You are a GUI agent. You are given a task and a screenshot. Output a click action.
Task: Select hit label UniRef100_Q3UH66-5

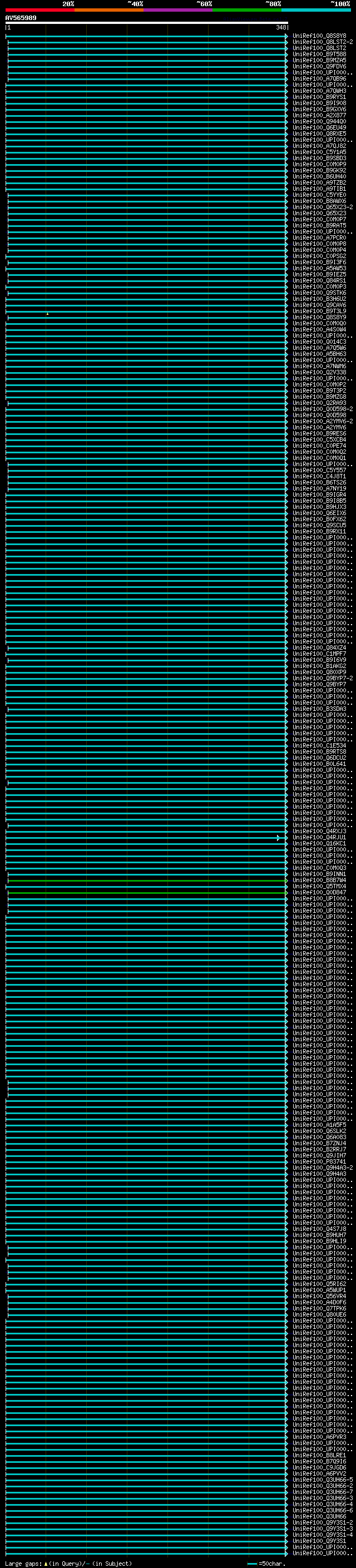point(323,1479)
